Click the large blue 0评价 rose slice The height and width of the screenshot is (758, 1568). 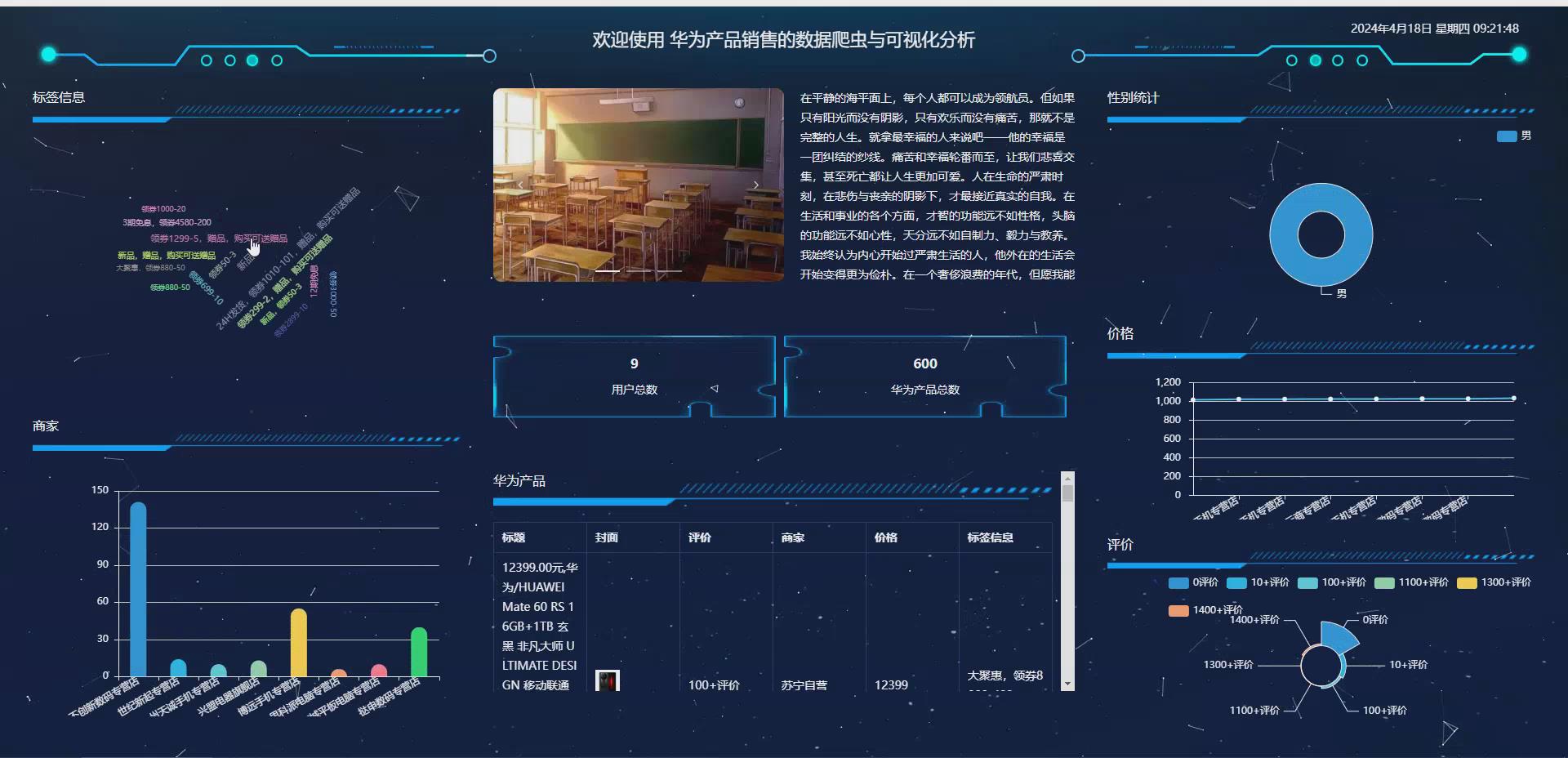1338,636
